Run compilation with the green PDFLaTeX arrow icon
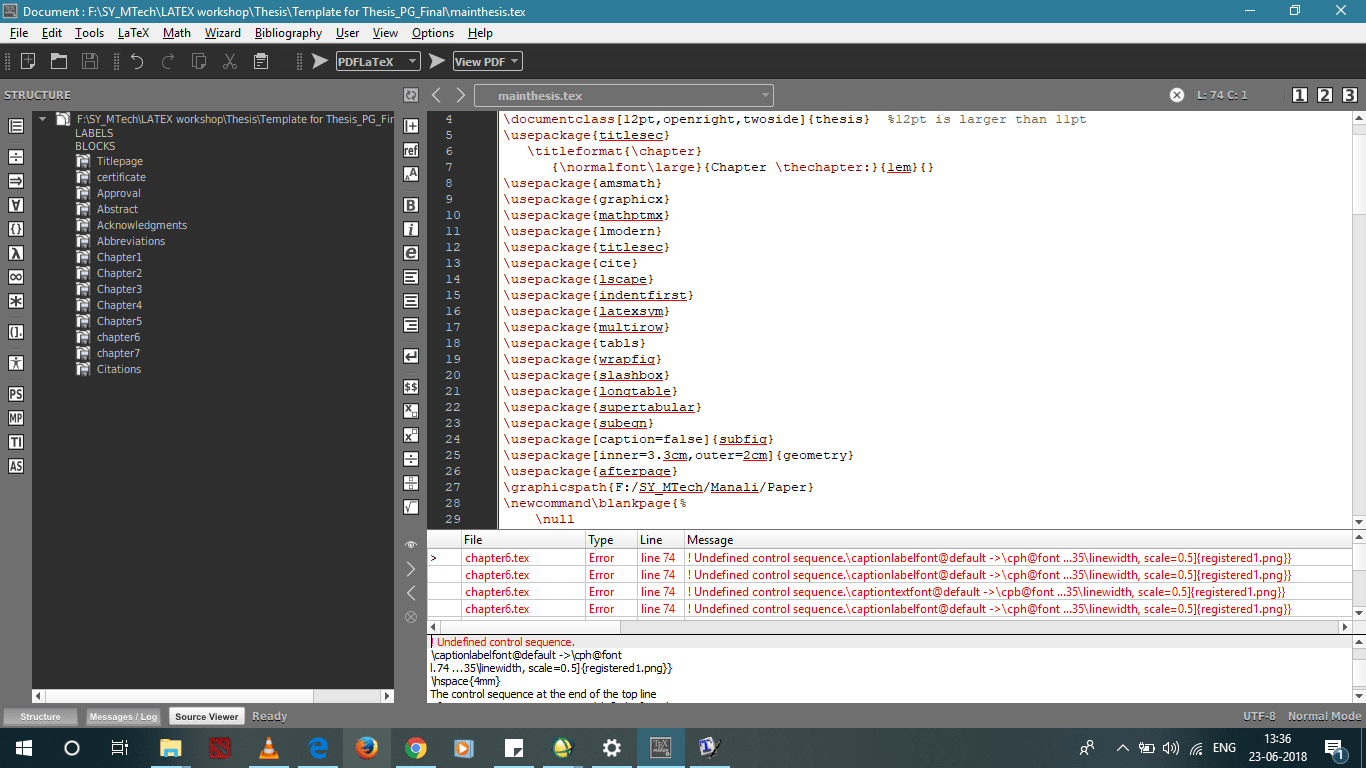The width and height of the screenshot is (1366, 768). point(319,61)
